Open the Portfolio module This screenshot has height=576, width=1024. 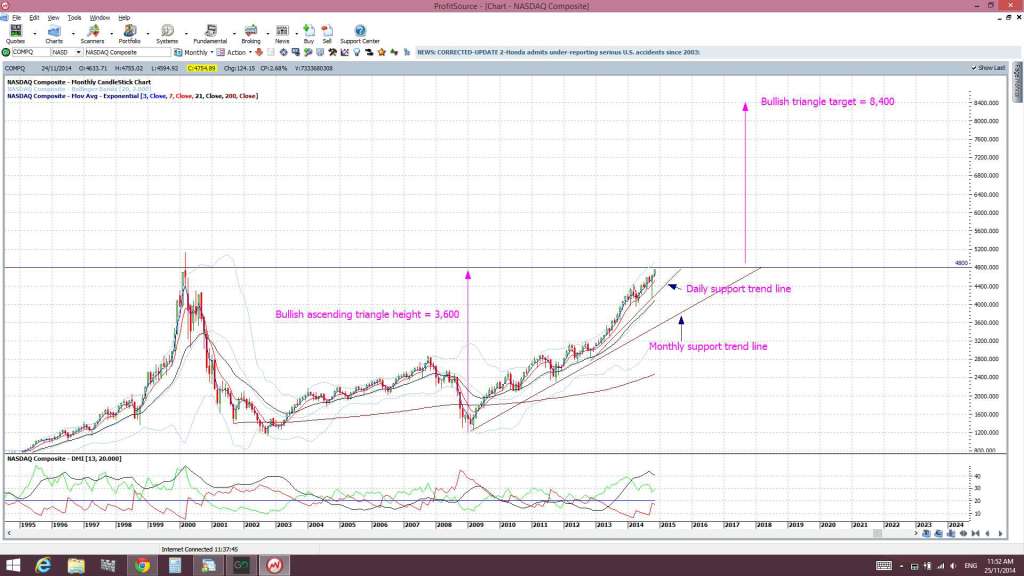pos(129,34)
